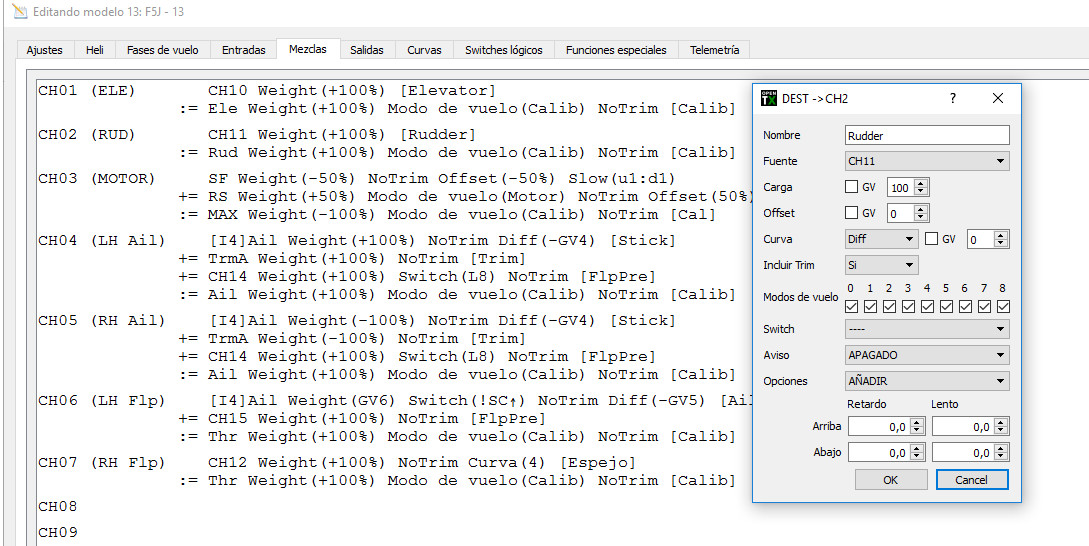Open the Aviso dropdown showing APAGADO
Viewport: 1089px width, 546px height.
(x=927, y=355)
